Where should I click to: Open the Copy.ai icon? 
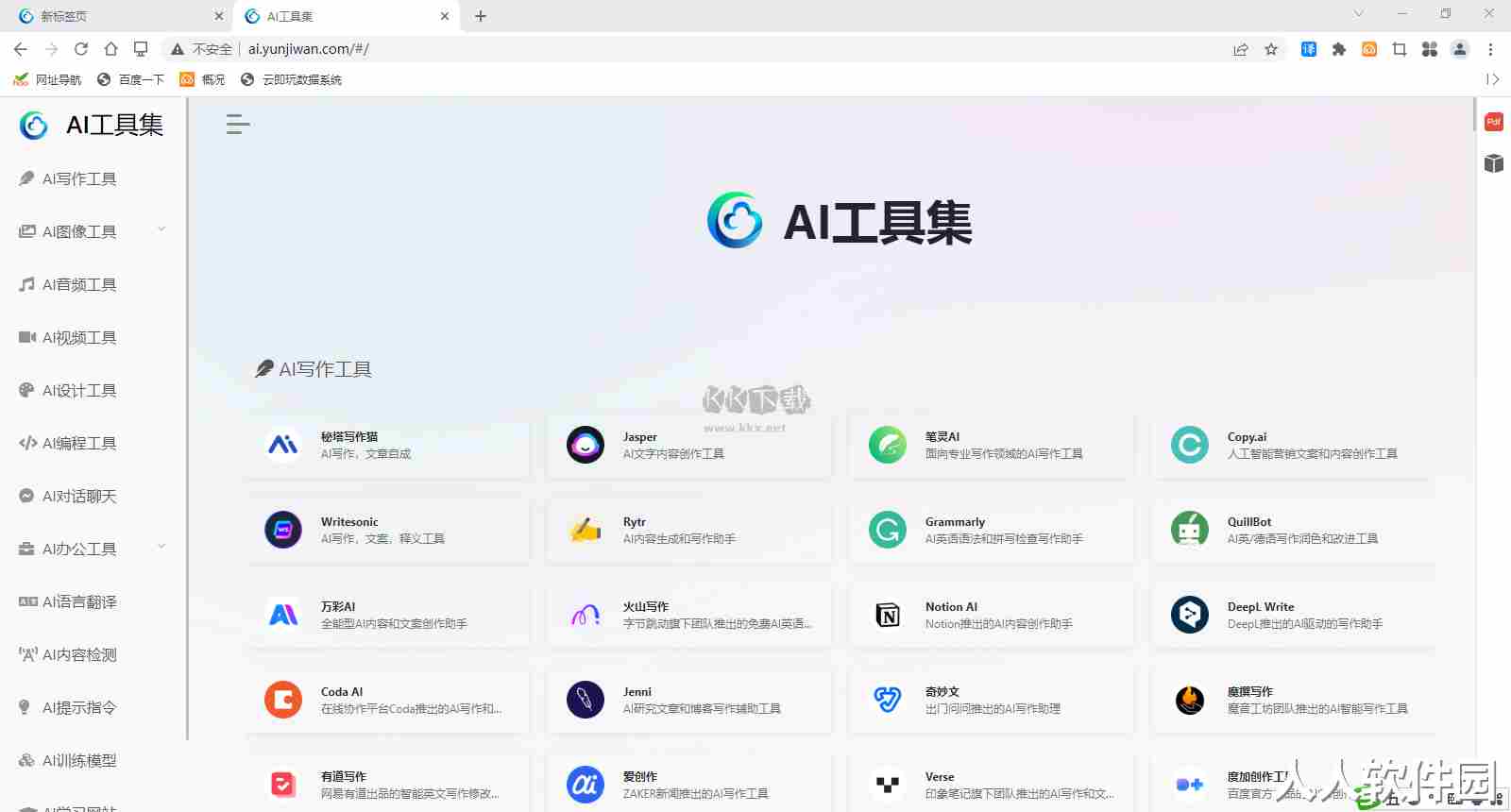click(x=1190, y=445)
